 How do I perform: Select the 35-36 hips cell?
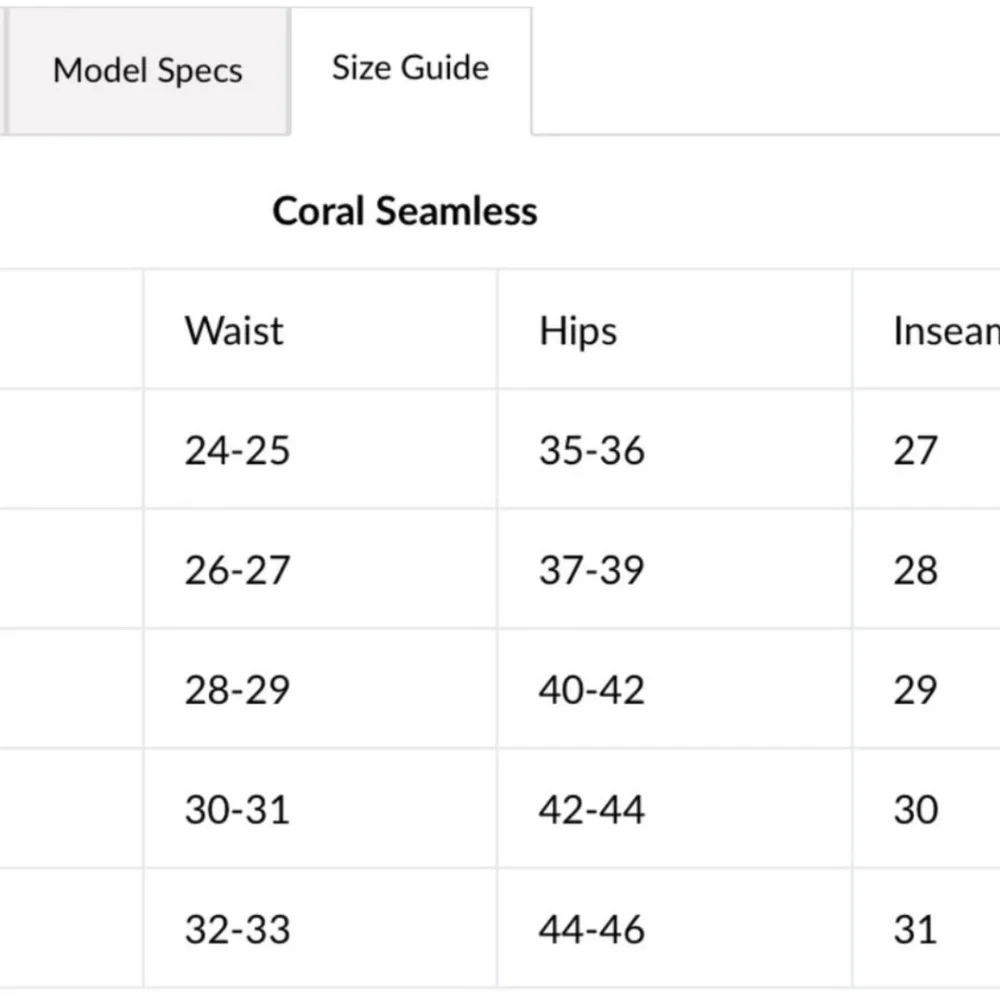592,450
